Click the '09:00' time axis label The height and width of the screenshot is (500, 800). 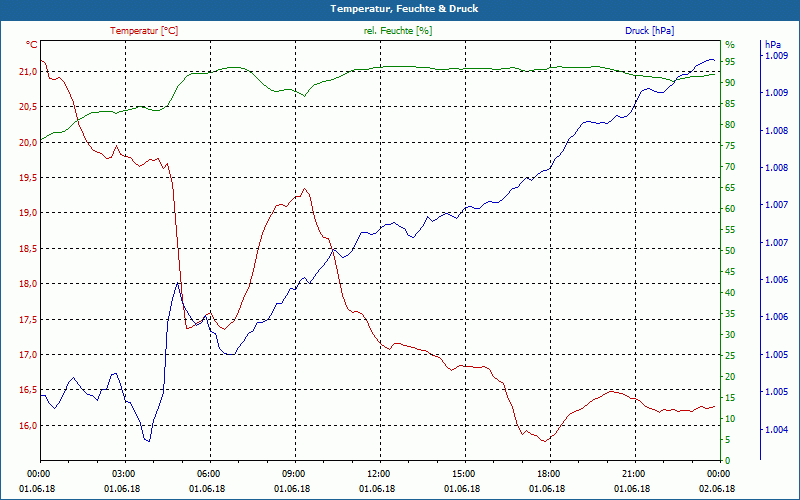pyautogui.click(x=295, y=473)
